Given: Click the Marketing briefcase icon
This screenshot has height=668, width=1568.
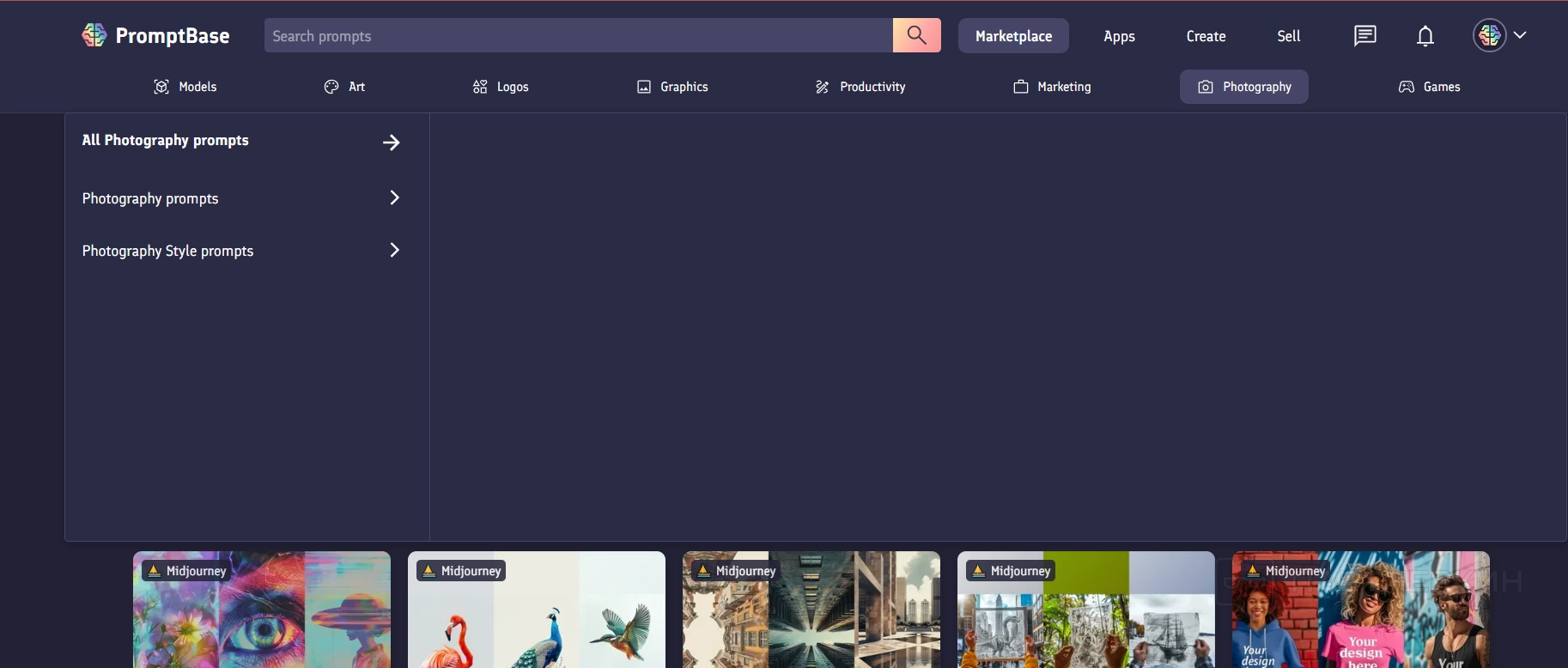Looking at the screenshot, I should click(x=1021, y=87).
